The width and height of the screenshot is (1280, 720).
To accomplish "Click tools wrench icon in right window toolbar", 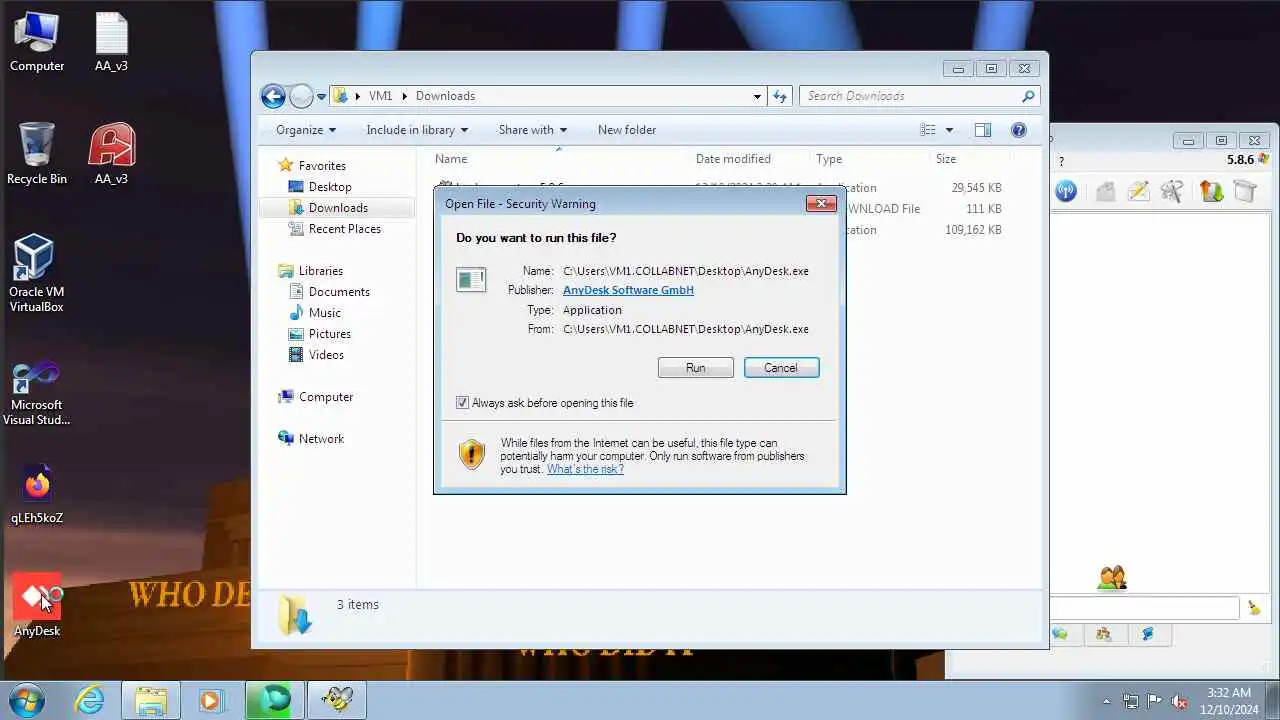I will point(1173,191).
